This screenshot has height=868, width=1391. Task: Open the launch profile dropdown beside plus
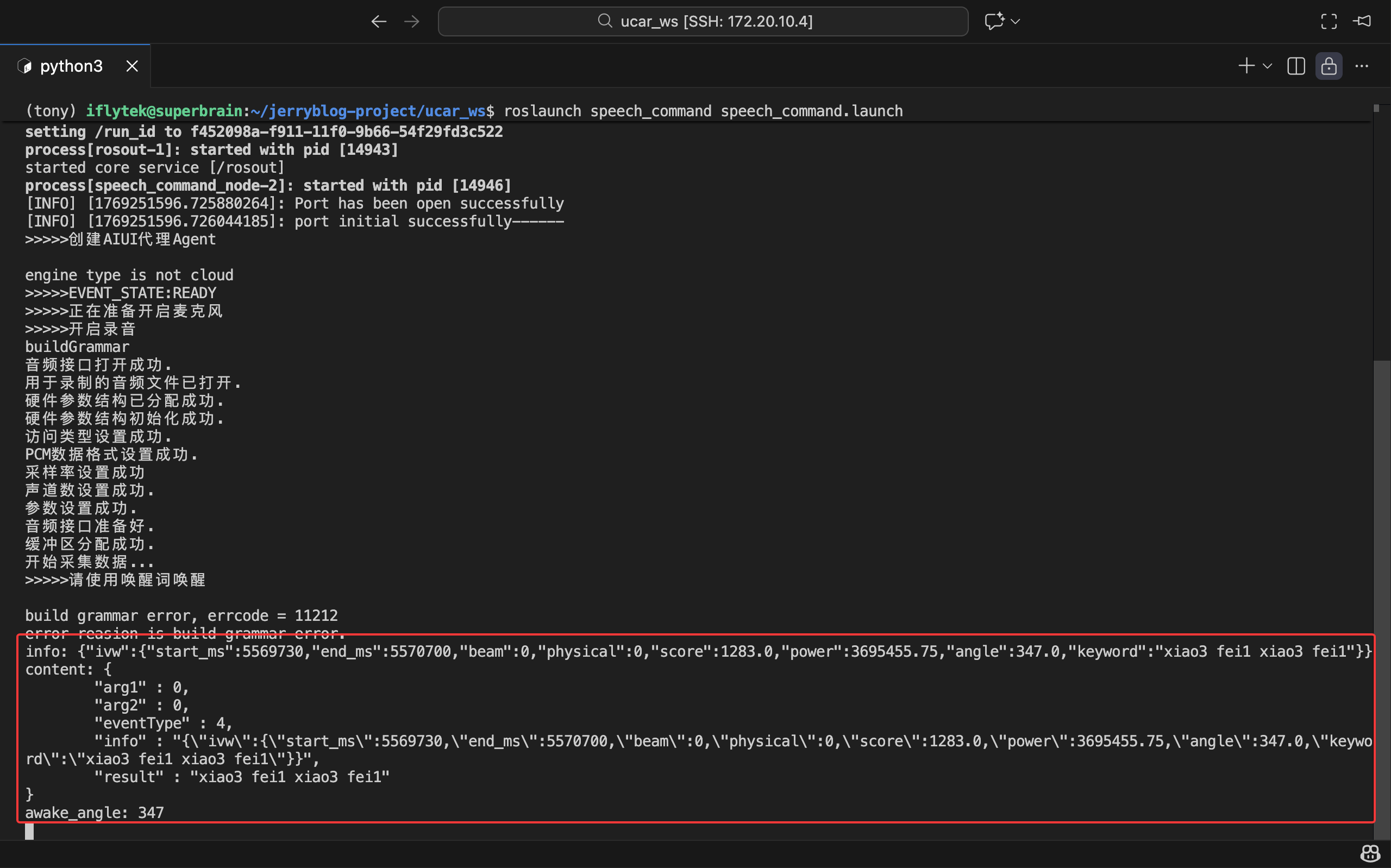1268,66
